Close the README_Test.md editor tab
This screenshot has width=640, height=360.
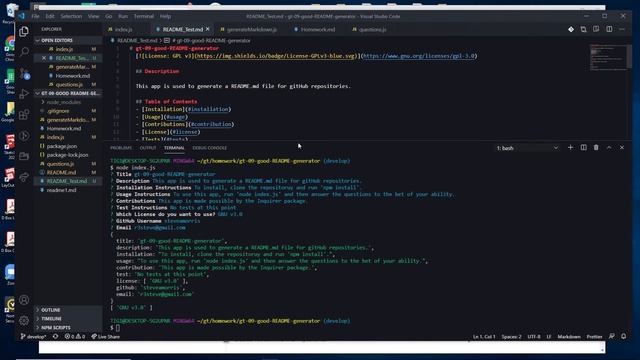(x=208, y=29)
